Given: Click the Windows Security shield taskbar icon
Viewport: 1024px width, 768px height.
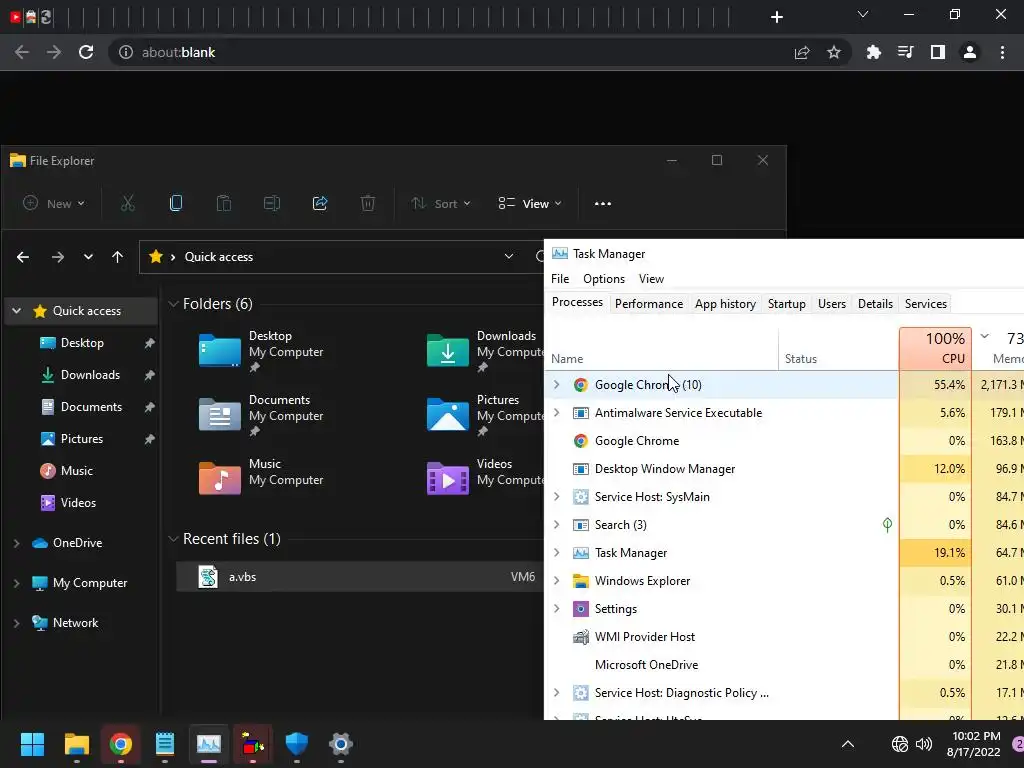Looking at the screenshot, I should pyautogui.click(x=296, y=744).
